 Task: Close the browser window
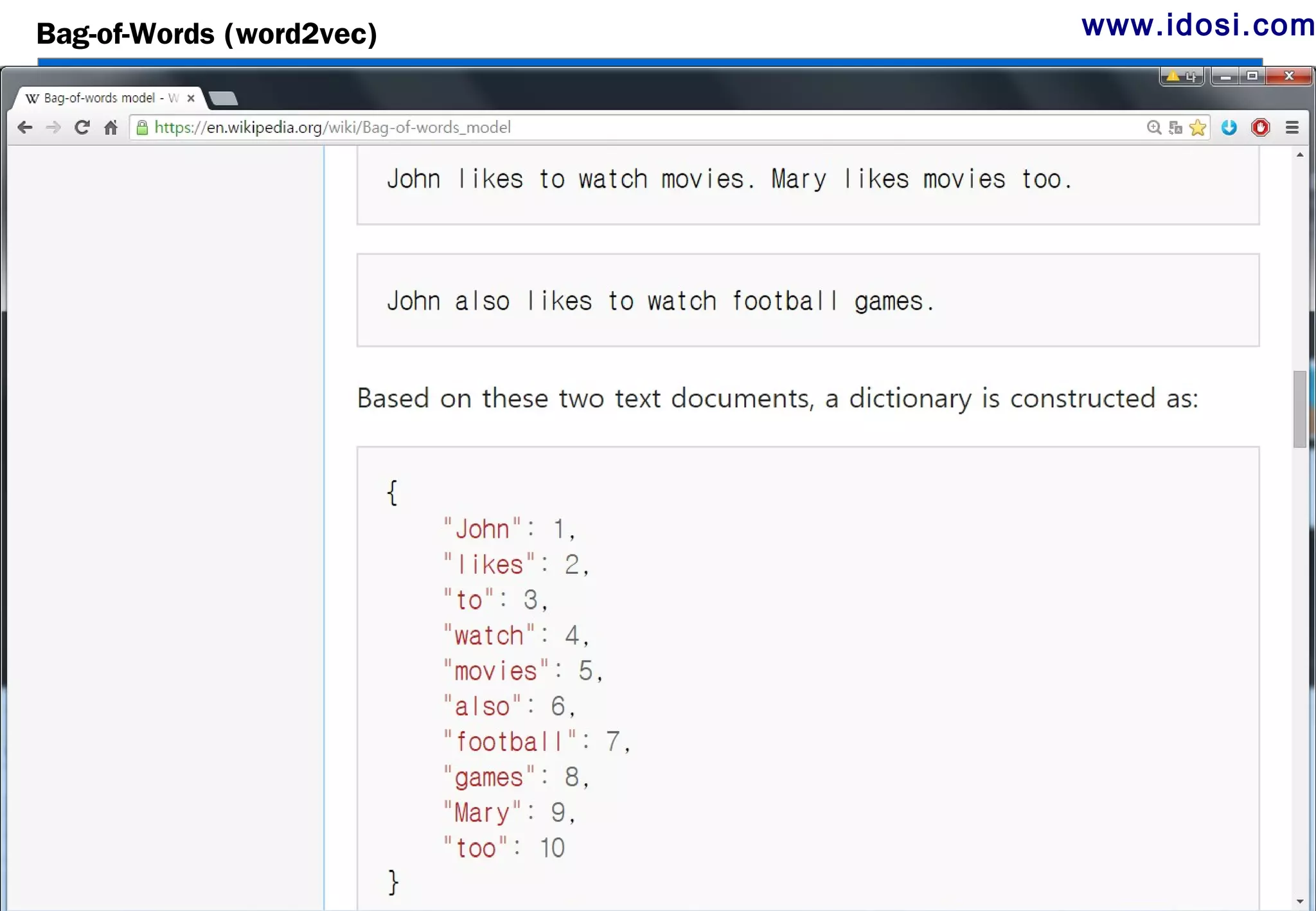(1288, 76)
